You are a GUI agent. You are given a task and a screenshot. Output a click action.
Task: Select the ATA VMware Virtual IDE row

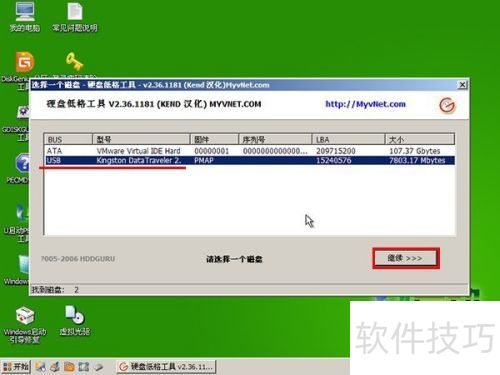250,151
